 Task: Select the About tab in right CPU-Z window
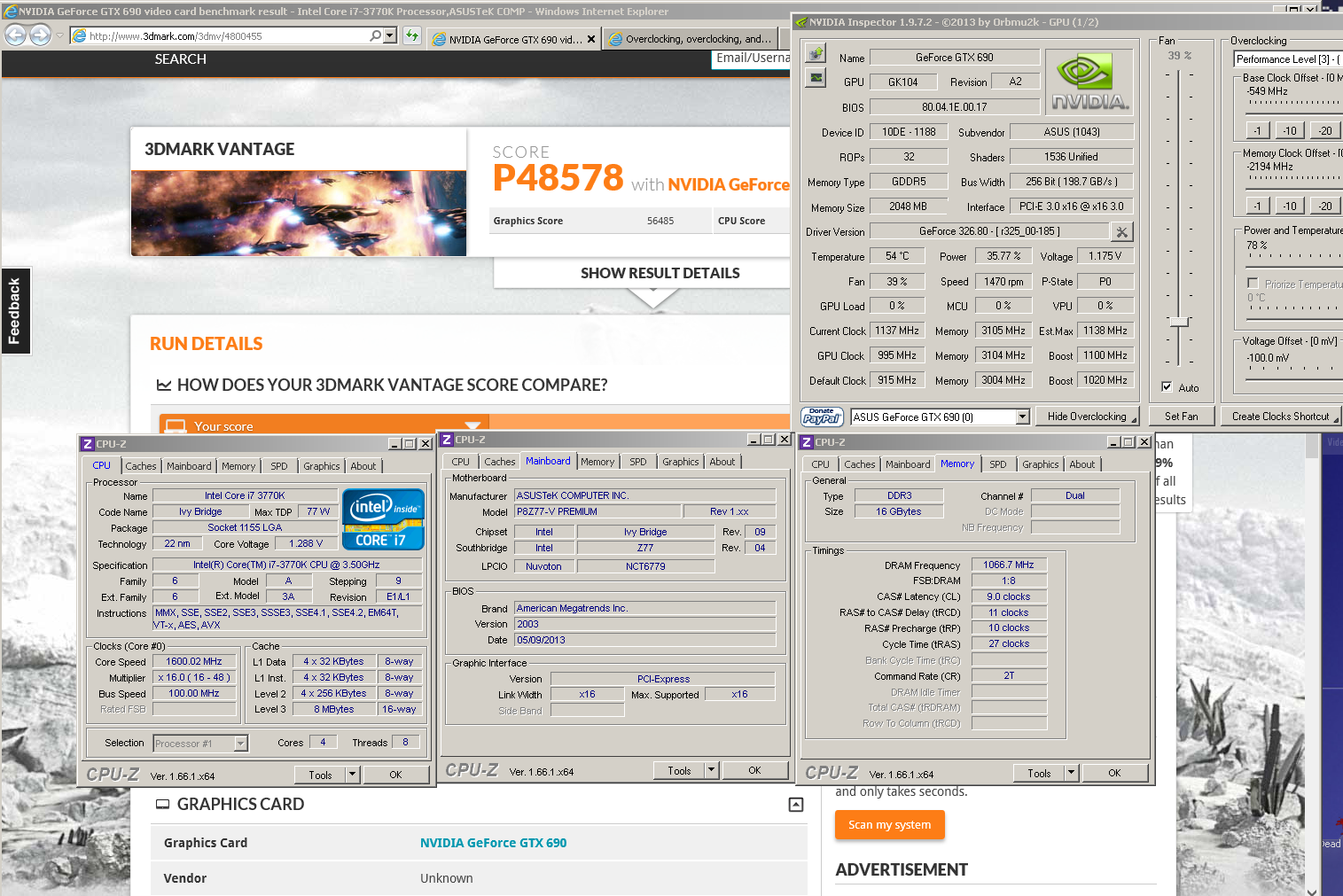(x=1081, y=464)
